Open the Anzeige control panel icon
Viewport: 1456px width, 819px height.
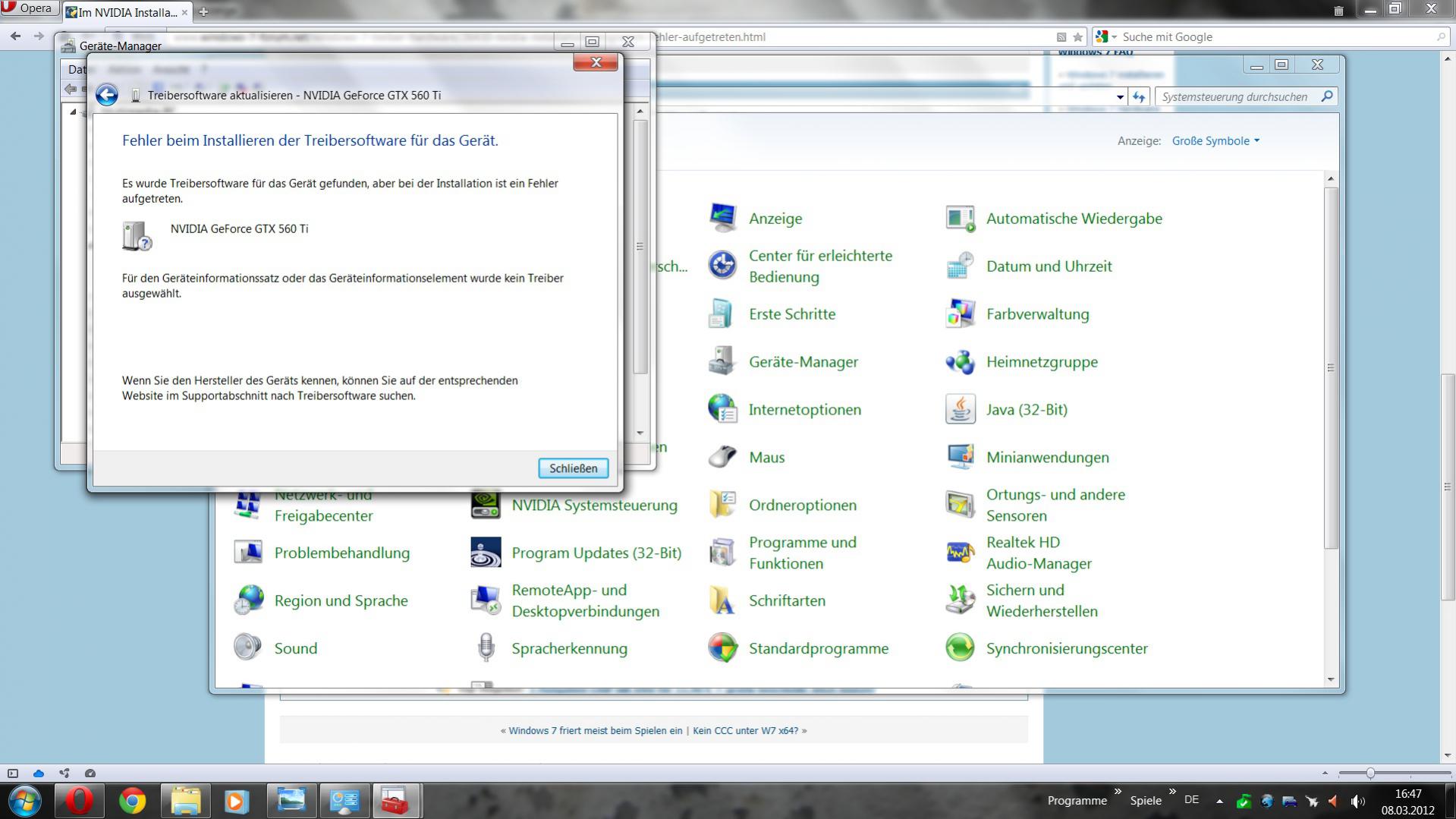coord(722,219)
